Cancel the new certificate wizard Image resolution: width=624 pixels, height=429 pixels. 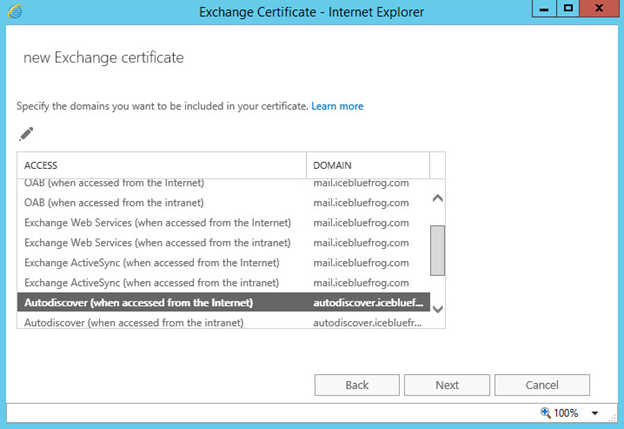542,385
